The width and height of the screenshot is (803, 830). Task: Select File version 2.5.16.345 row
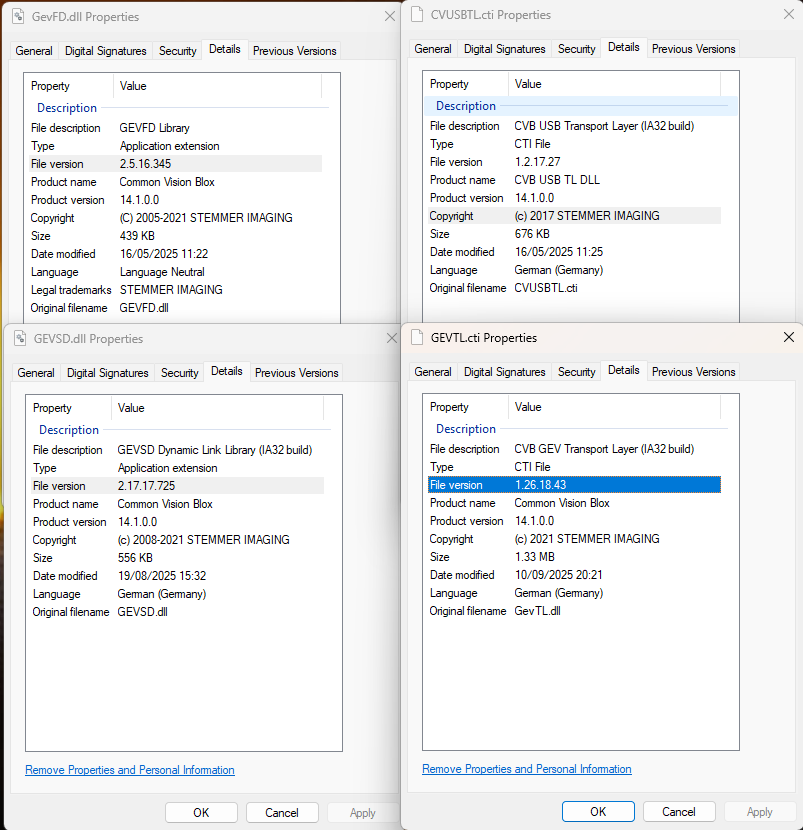(x=175, y=164)
